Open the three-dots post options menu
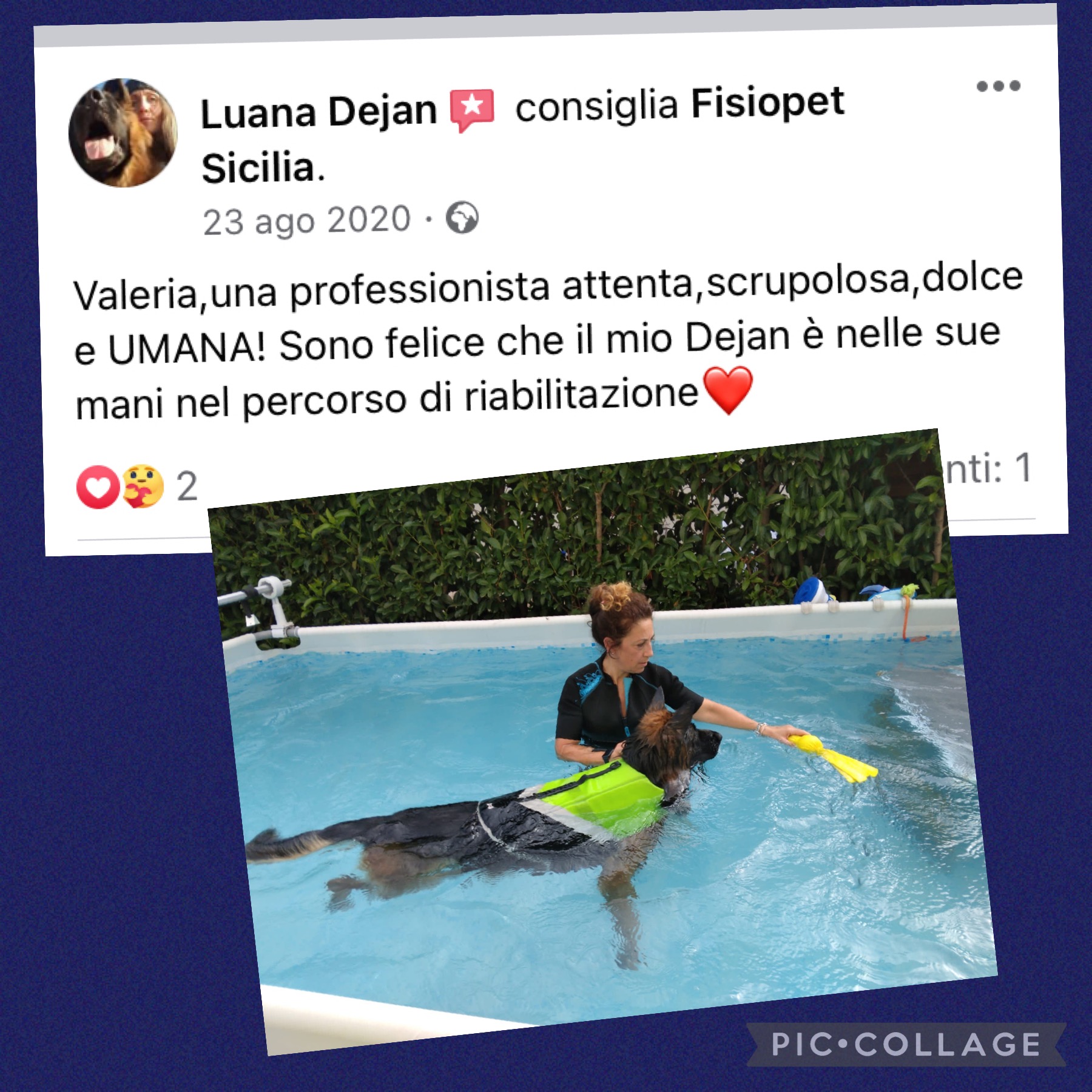 (x=998, y=86)
